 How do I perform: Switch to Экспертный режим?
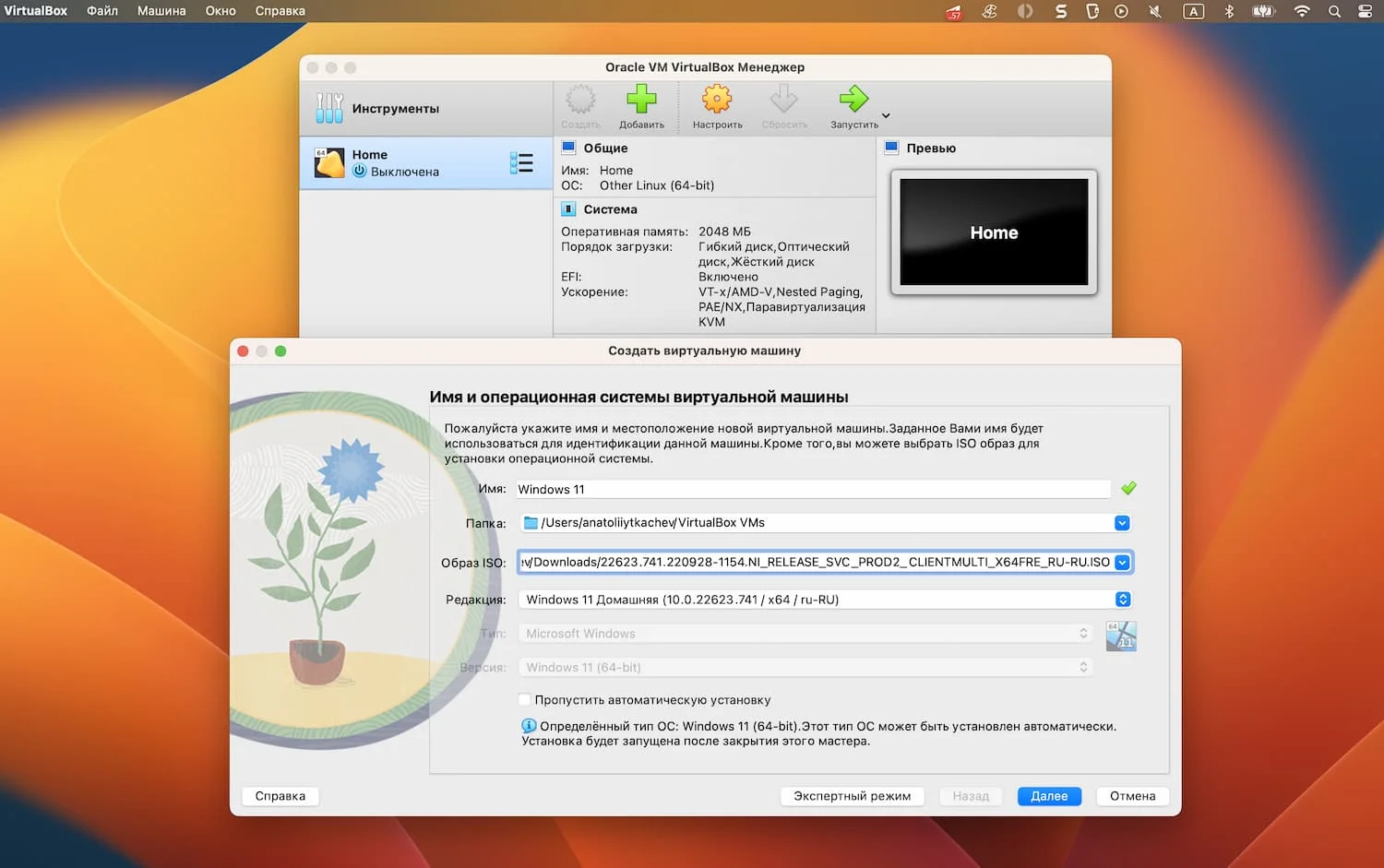coord(852,796)
